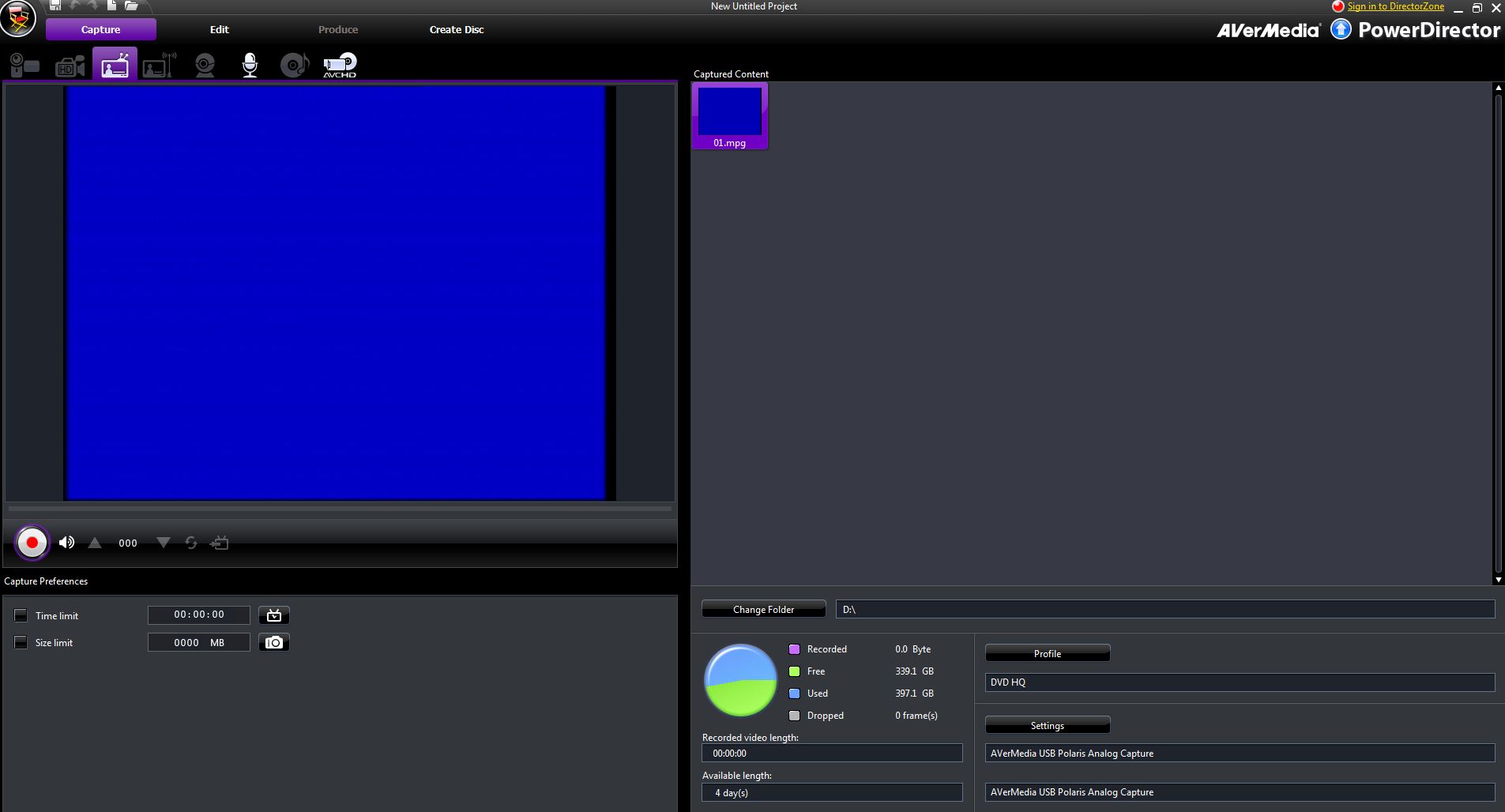Click the 0 frame(s) dropped value
This screenshot has width=1505, height=812.
click(916, 716)
